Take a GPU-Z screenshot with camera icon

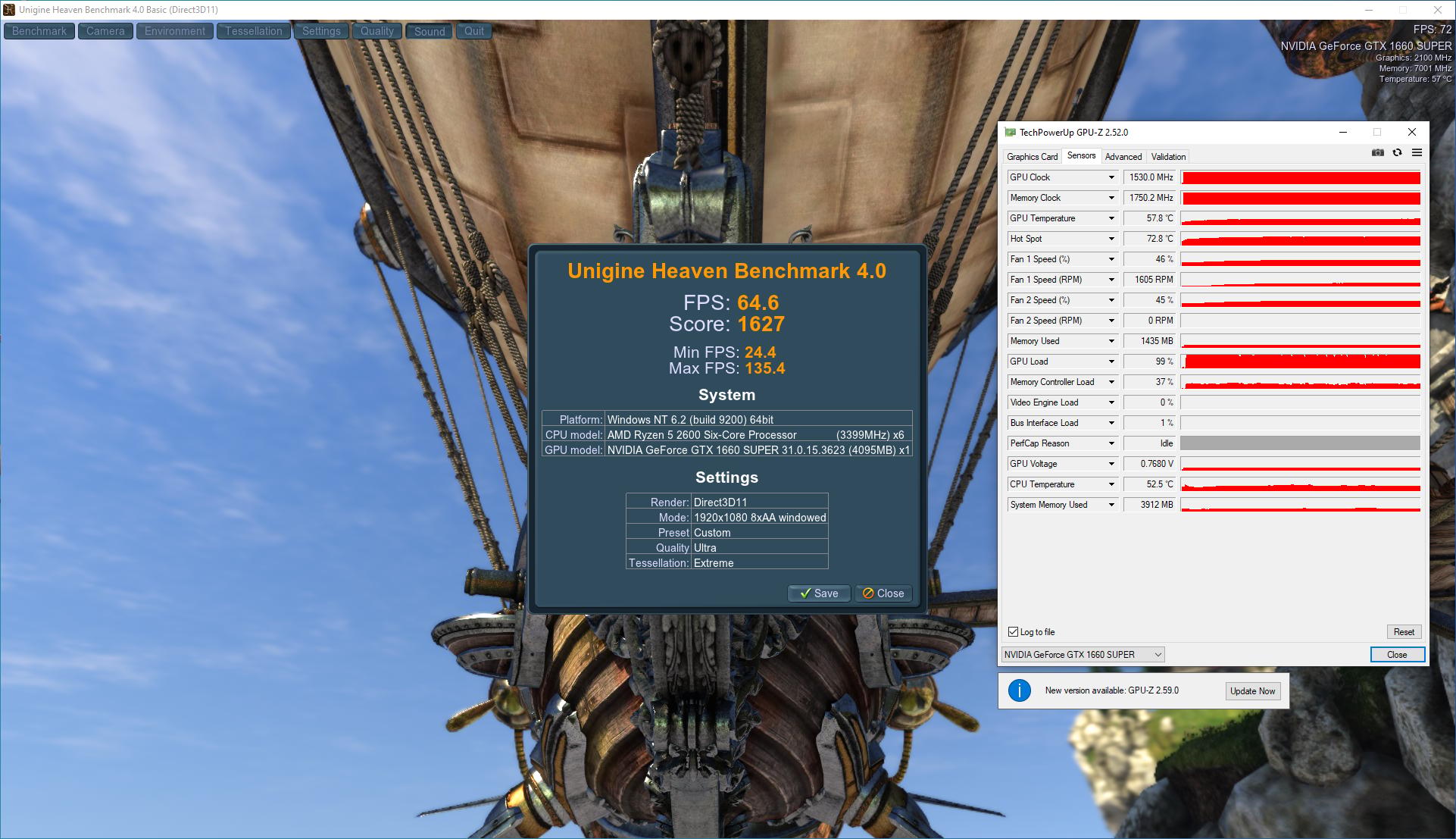click(1377, 153)
